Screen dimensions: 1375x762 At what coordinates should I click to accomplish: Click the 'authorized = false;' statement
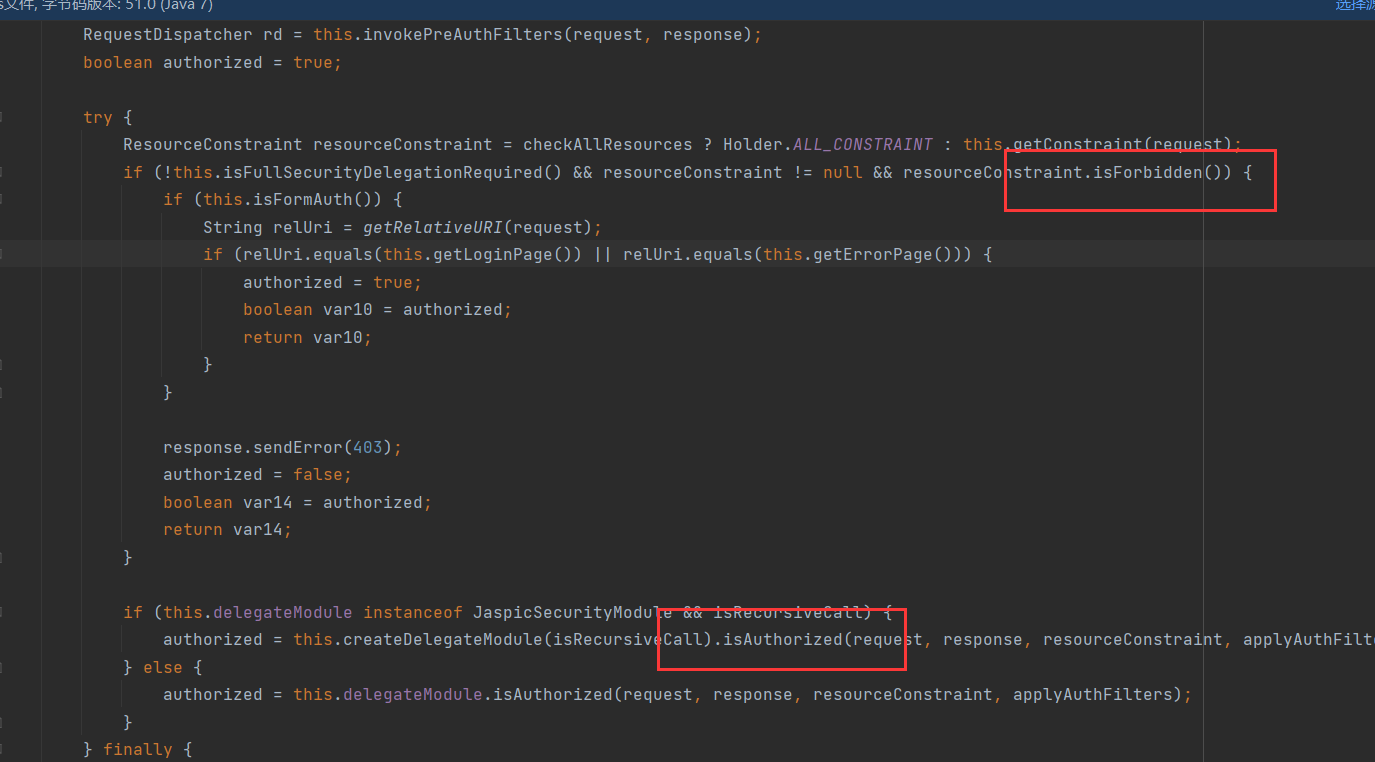click(x=257, y=474)
